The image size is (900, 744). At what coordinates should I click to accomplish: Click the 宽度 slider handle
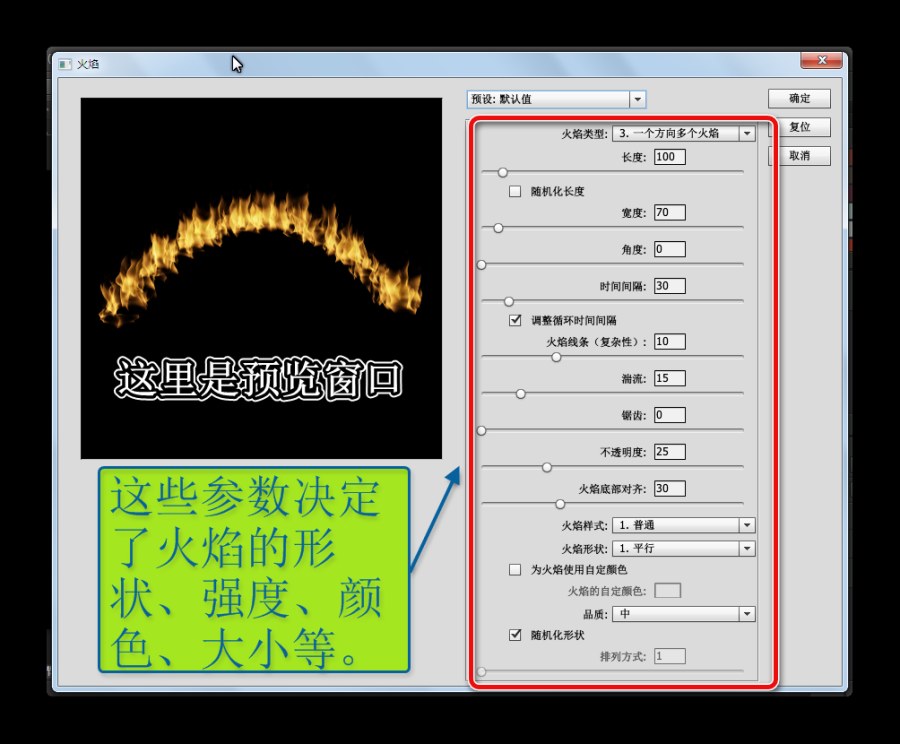pos(498,227)
